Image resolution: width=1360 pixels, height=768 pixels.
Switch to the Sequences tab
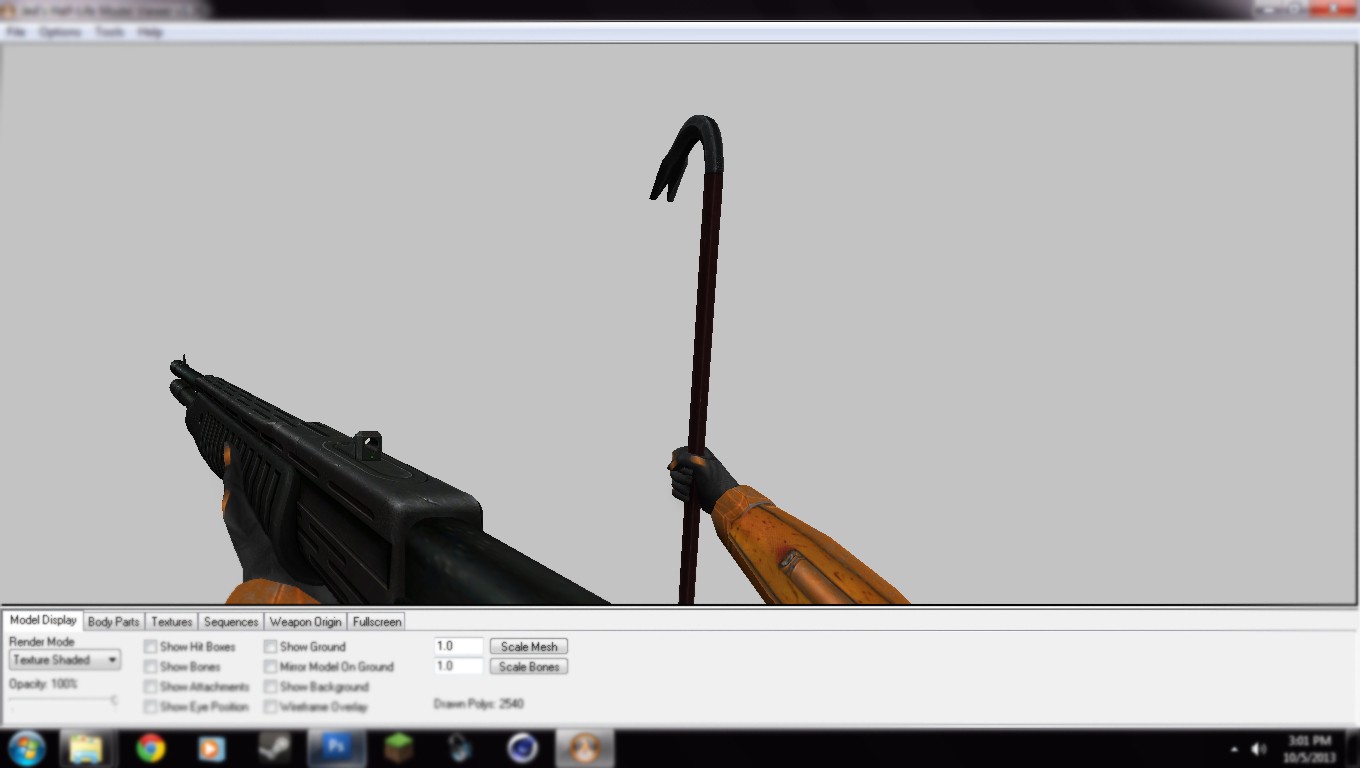230,621
